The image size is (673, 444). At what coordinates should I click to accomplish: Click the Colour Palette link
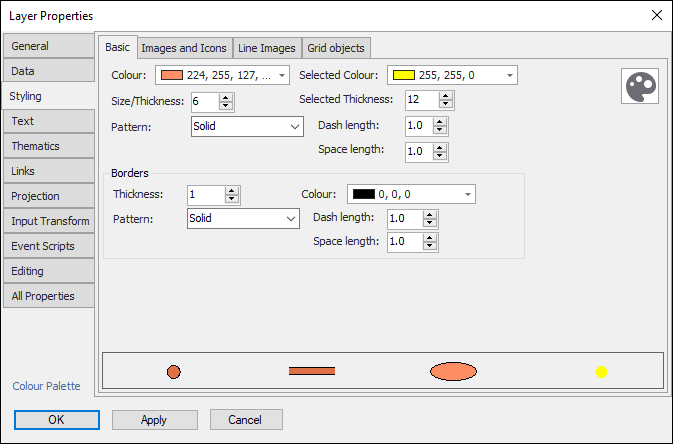tap(47, 386)
